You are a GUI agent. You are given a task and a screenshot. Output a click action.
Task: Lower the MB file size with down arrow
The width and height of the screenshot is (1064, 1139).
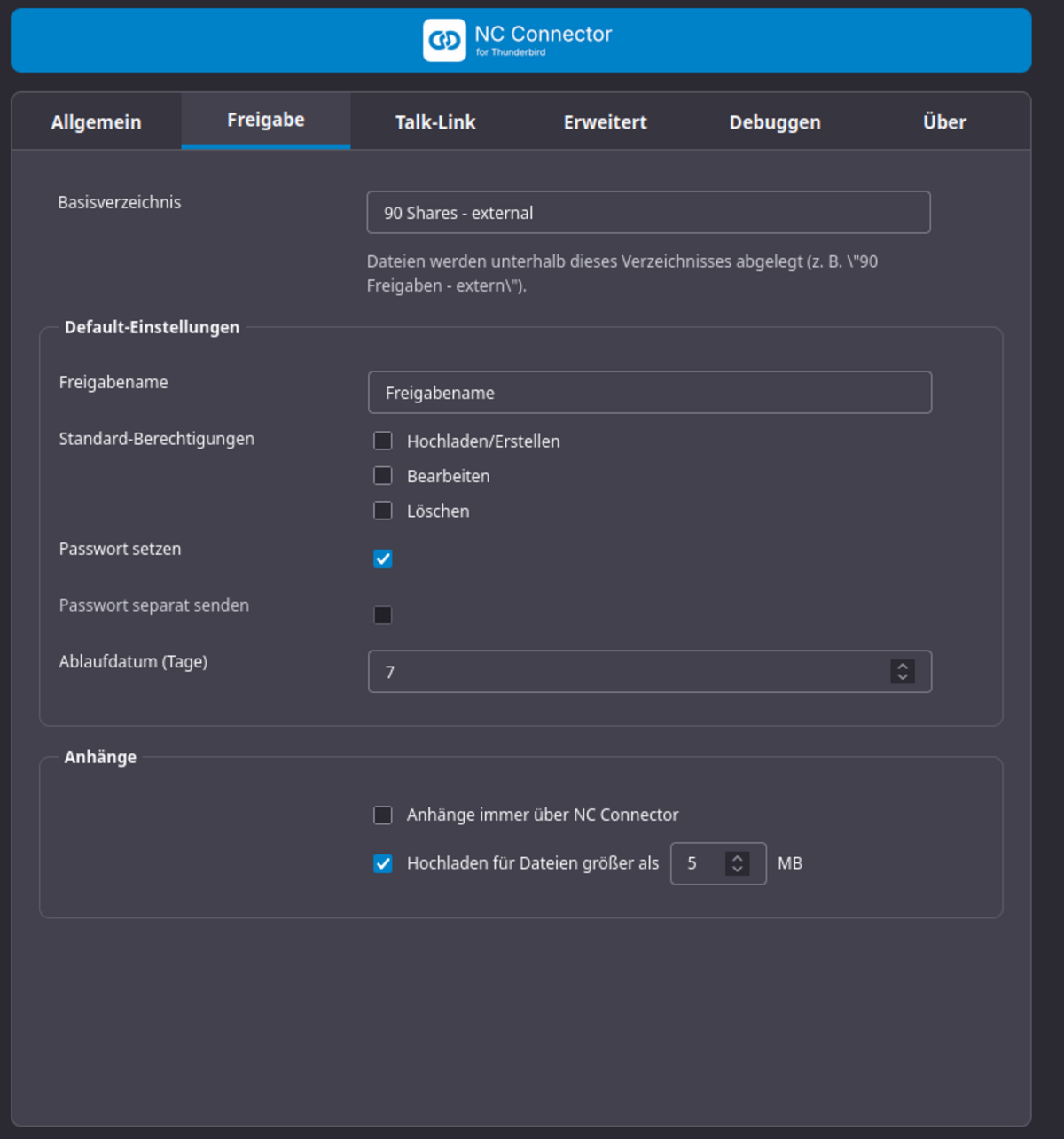[x=737, y=870]
